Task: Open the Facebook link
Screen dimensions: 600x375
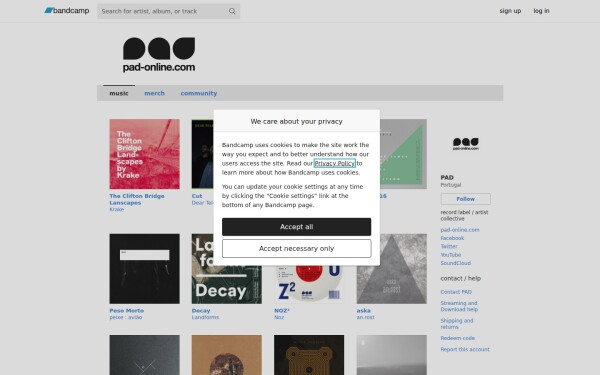Action: (x=452, y=238)
